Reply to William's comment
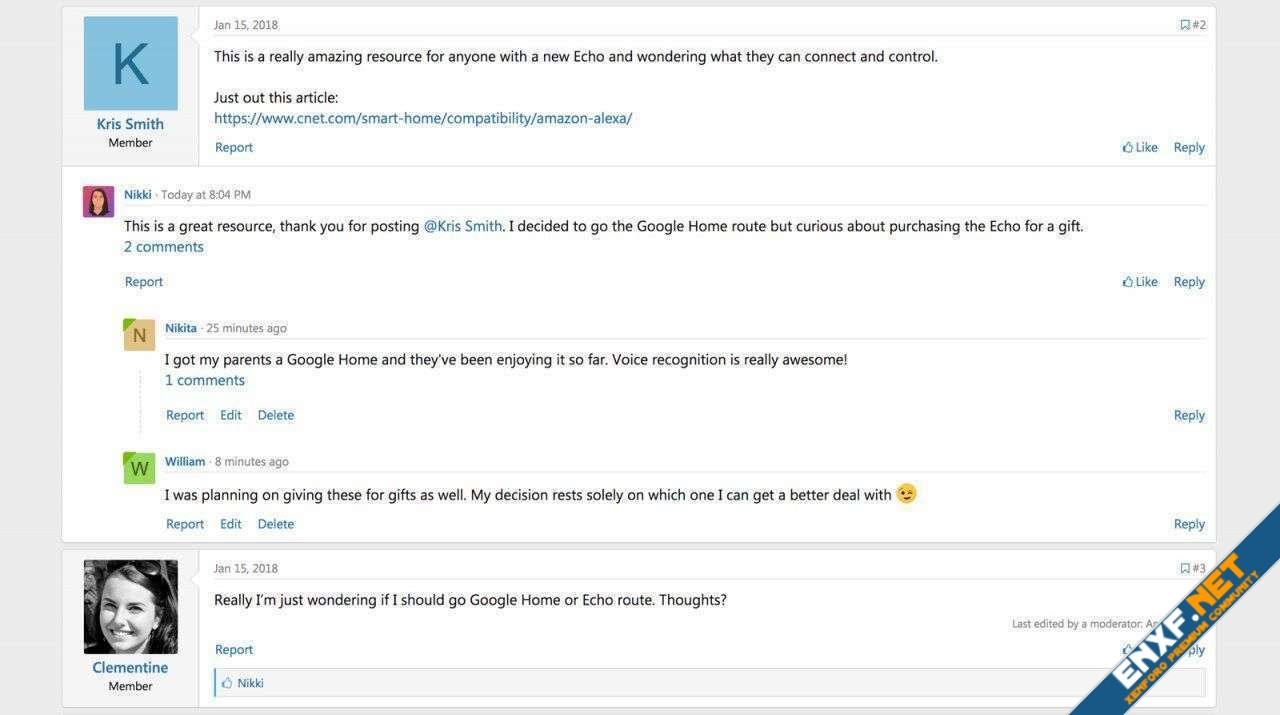The width and height of the screenshot is (1280, 715). [x=1189, y=524]
